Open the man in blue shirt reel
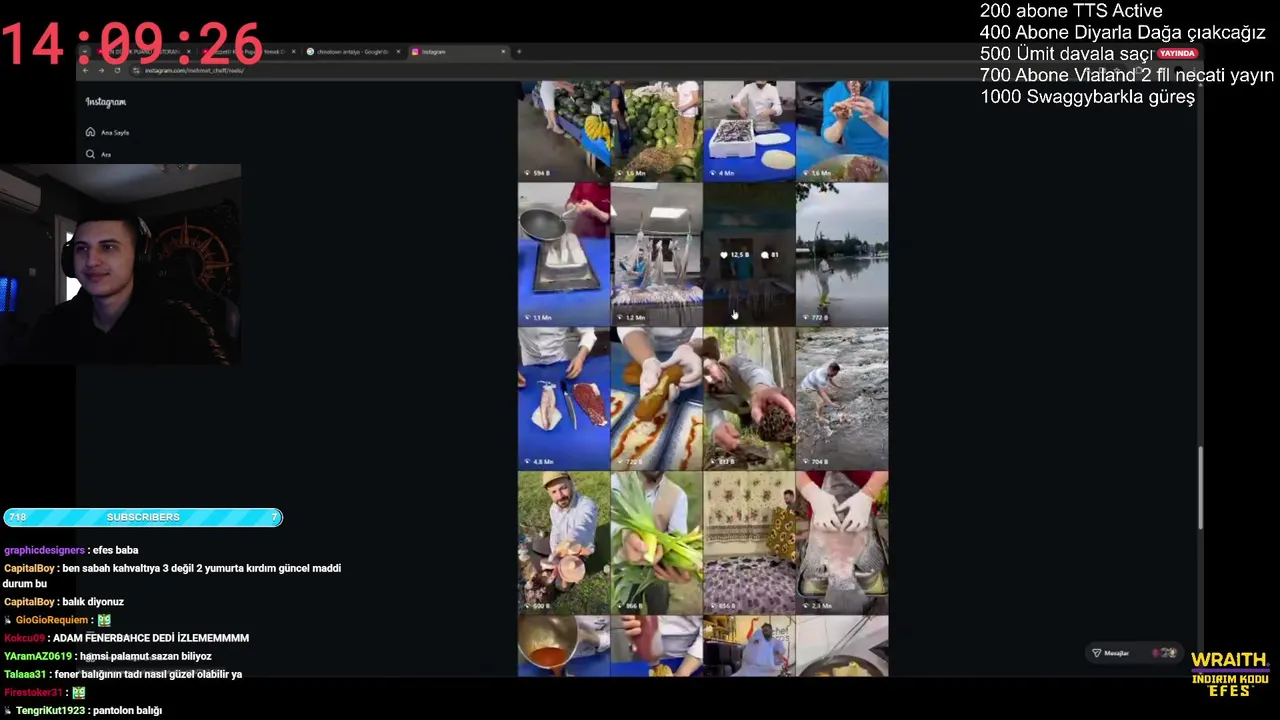Viewport: 1280px width, 720px height. point(842,130)
